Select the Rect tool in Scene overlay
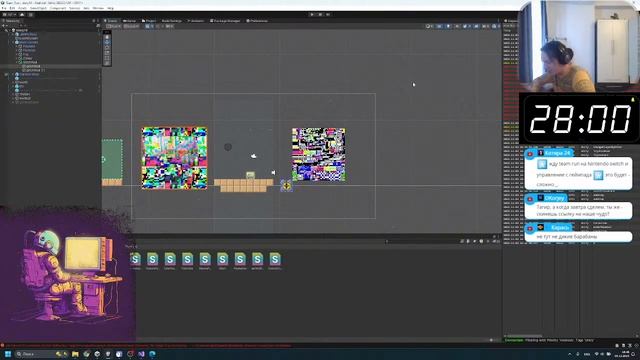 tap(107, 58)
